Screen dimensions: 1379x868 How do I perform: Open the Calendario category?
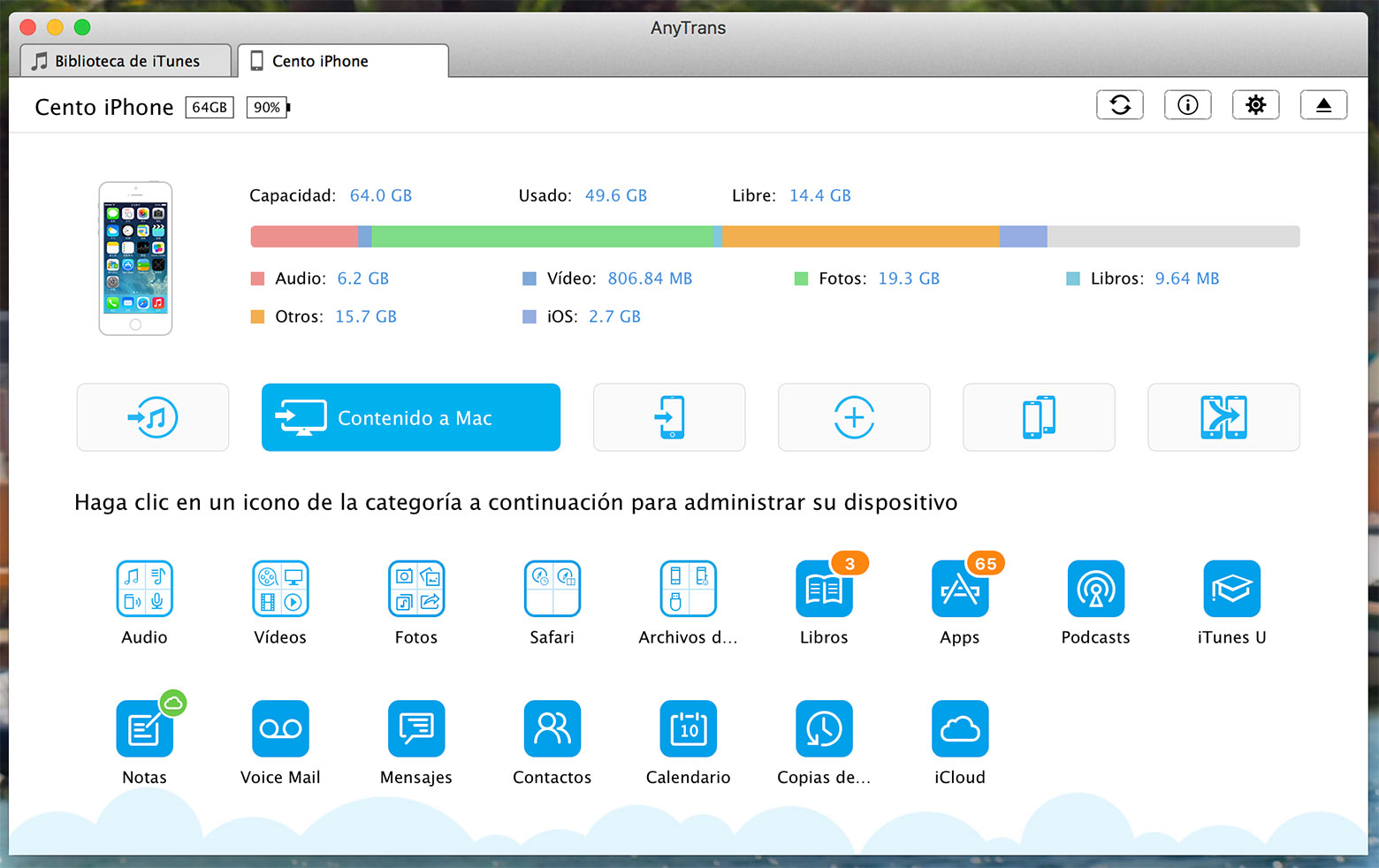689,729
